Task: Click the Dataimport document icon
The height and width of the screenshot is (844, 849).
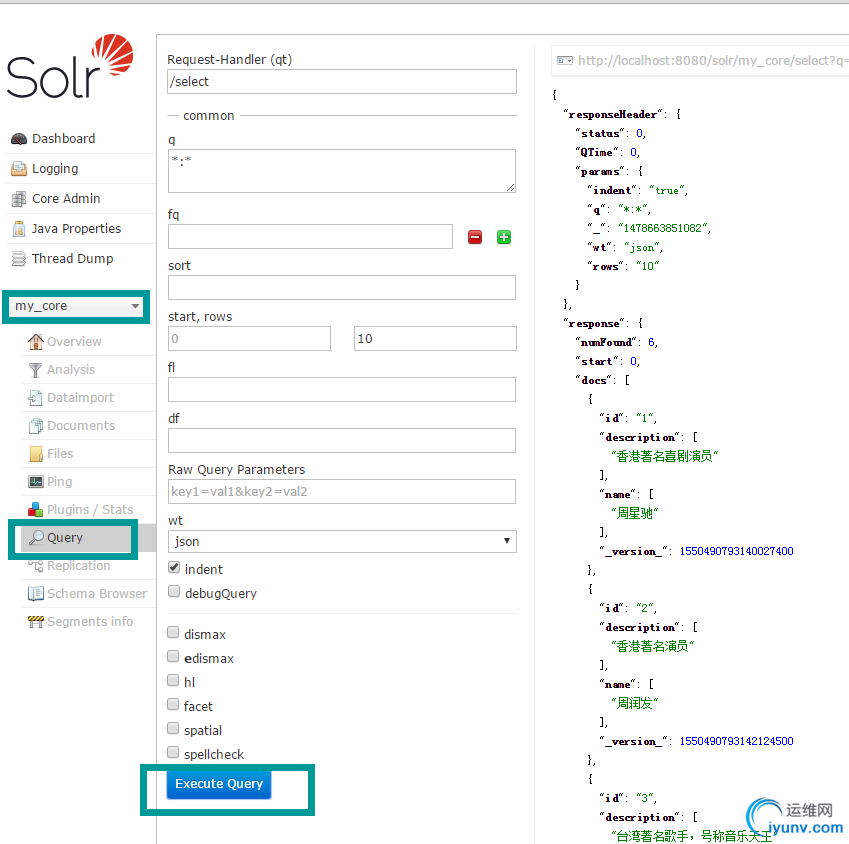Action: click(36, 398)
